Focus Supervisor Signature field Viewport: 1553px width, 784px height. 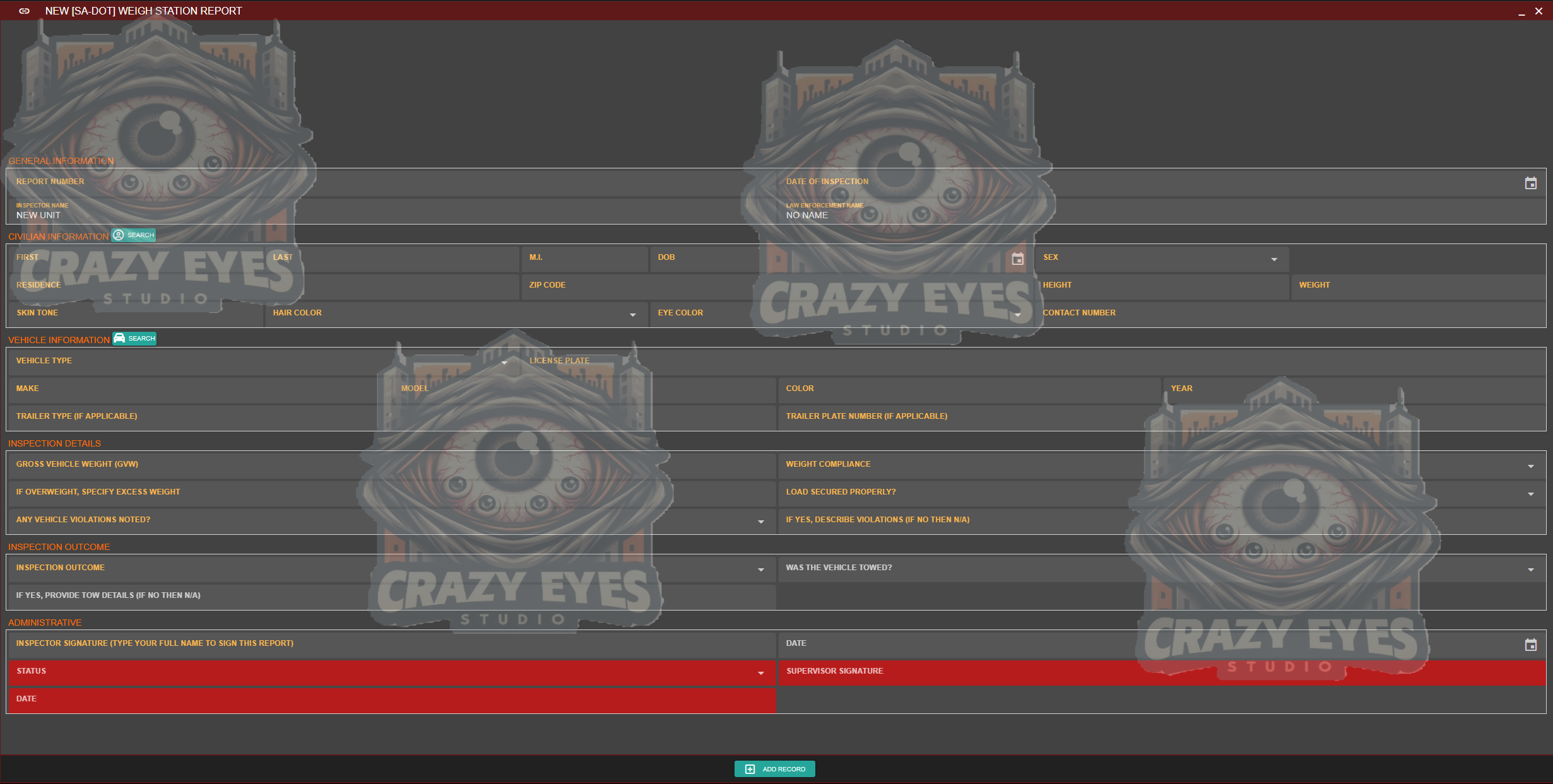click(1162, 672)
